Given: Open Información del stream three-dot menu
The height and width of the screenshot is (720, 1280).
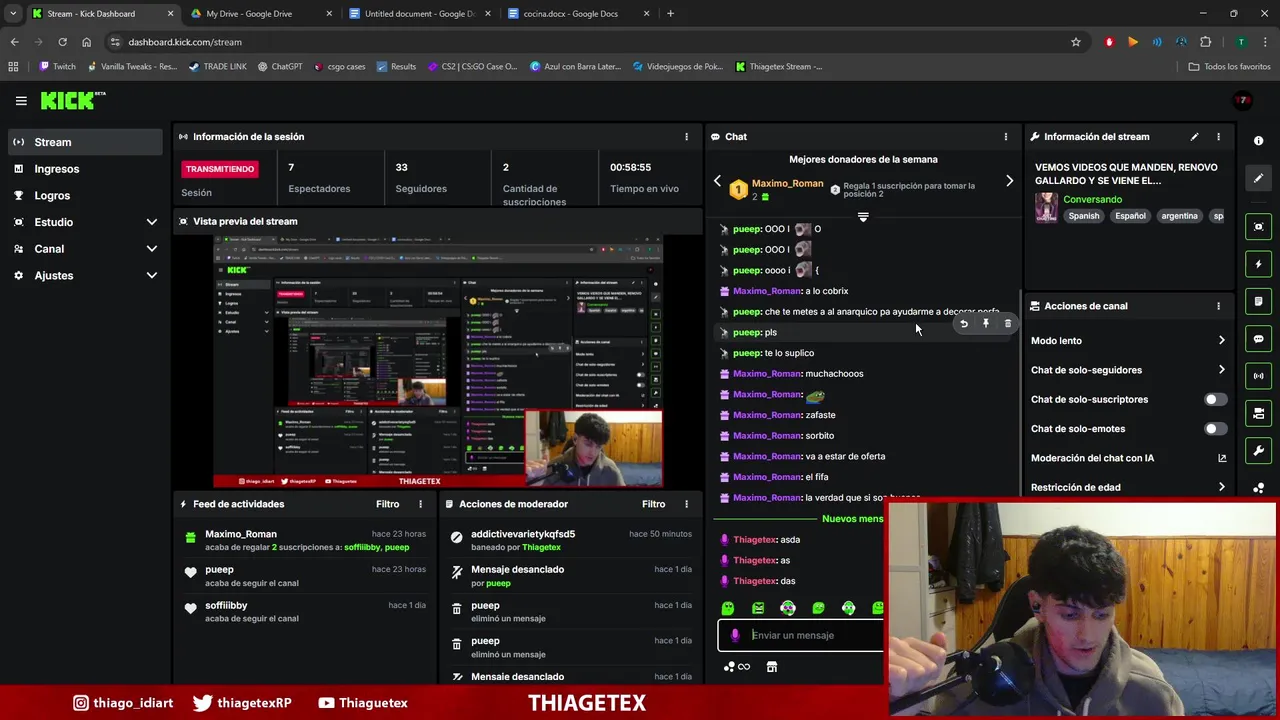Looking at the screenshot, I should (x=1218, y=137).
